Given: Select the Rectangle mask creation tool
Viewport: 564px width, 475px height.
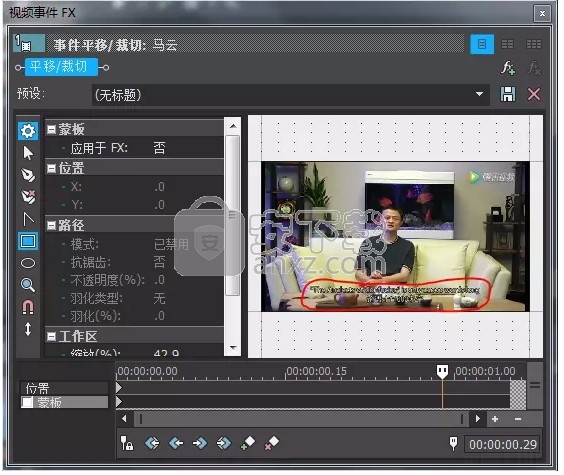Looking at the screenshot, I should coord(28,241).
